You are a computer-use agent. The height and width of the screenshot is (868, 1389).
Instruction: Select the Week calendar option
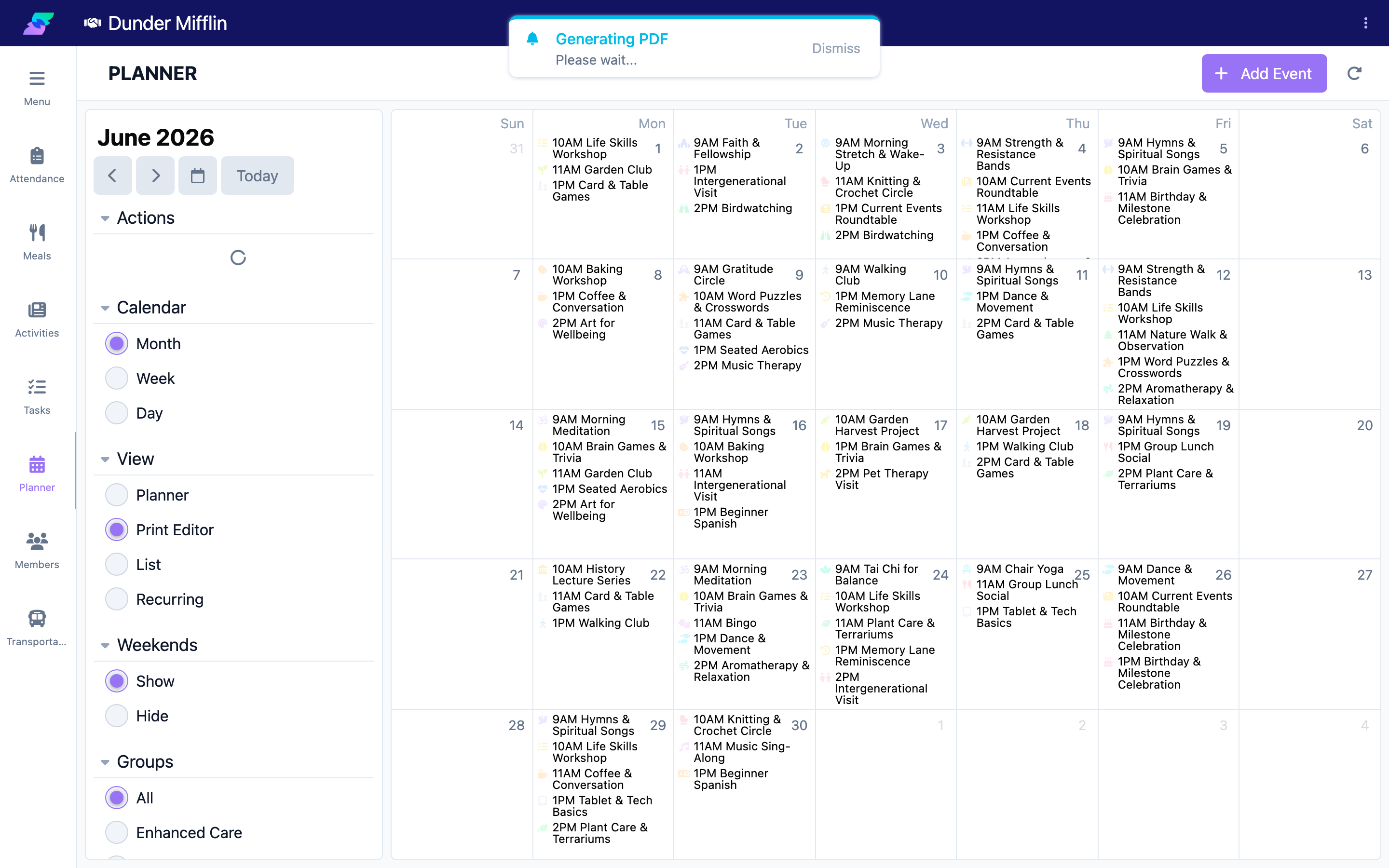tap(117, 379)
